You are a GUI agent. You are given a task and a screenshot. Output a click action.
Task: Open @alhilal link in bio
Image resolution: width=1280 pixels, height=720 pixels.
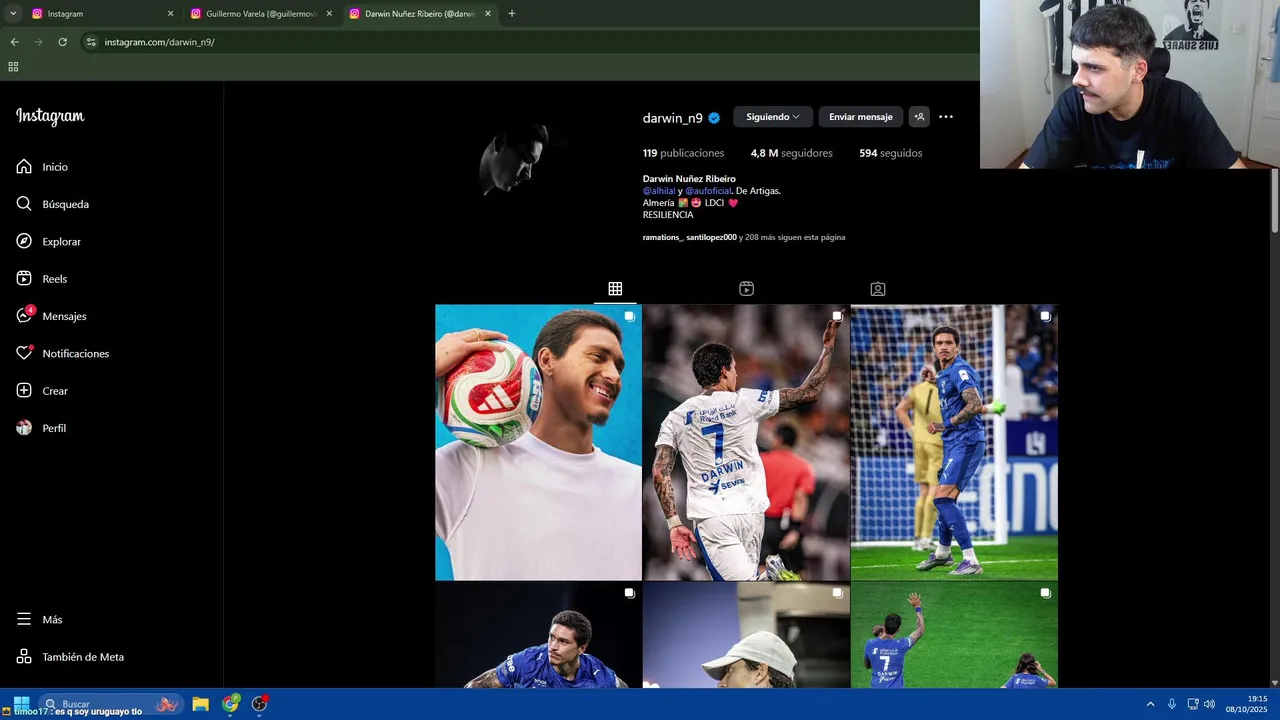pos(659,191)
